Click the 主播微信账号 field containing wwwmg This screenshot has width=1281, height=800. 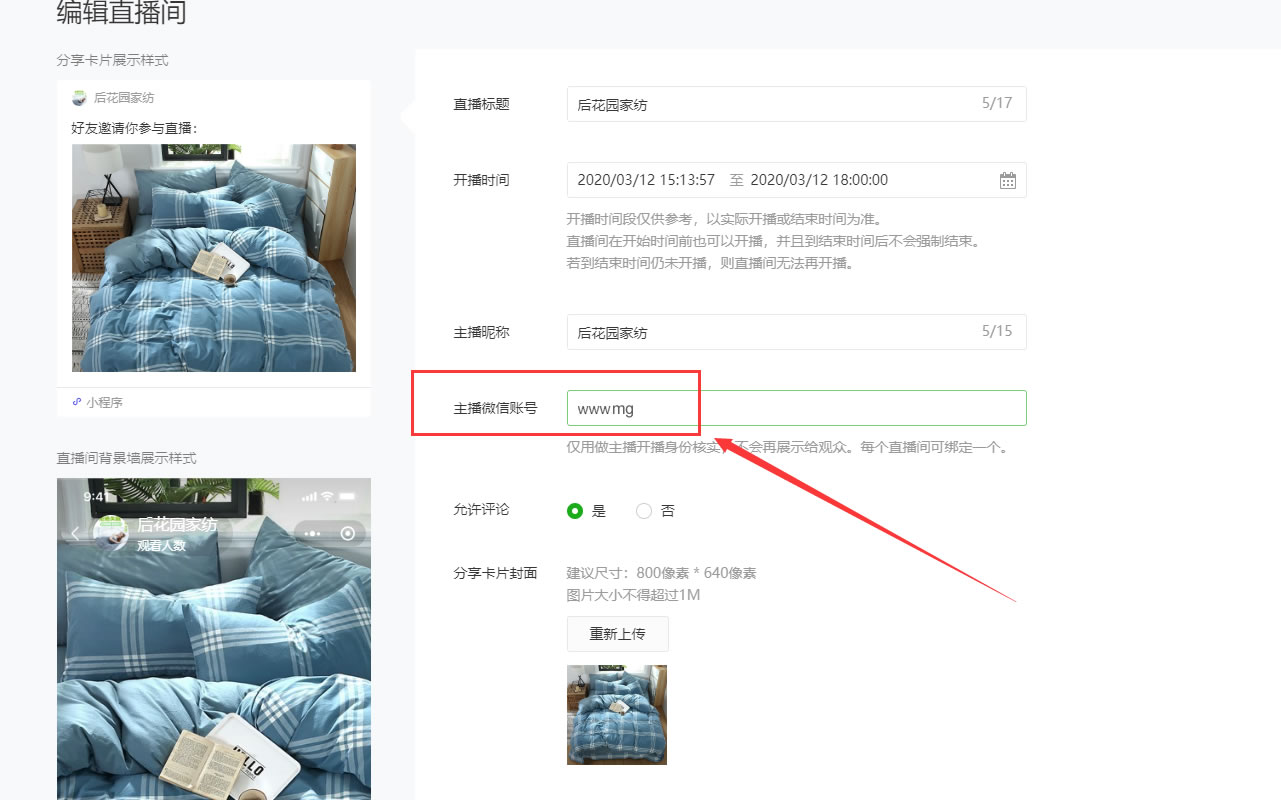click(x=796, y=408)
